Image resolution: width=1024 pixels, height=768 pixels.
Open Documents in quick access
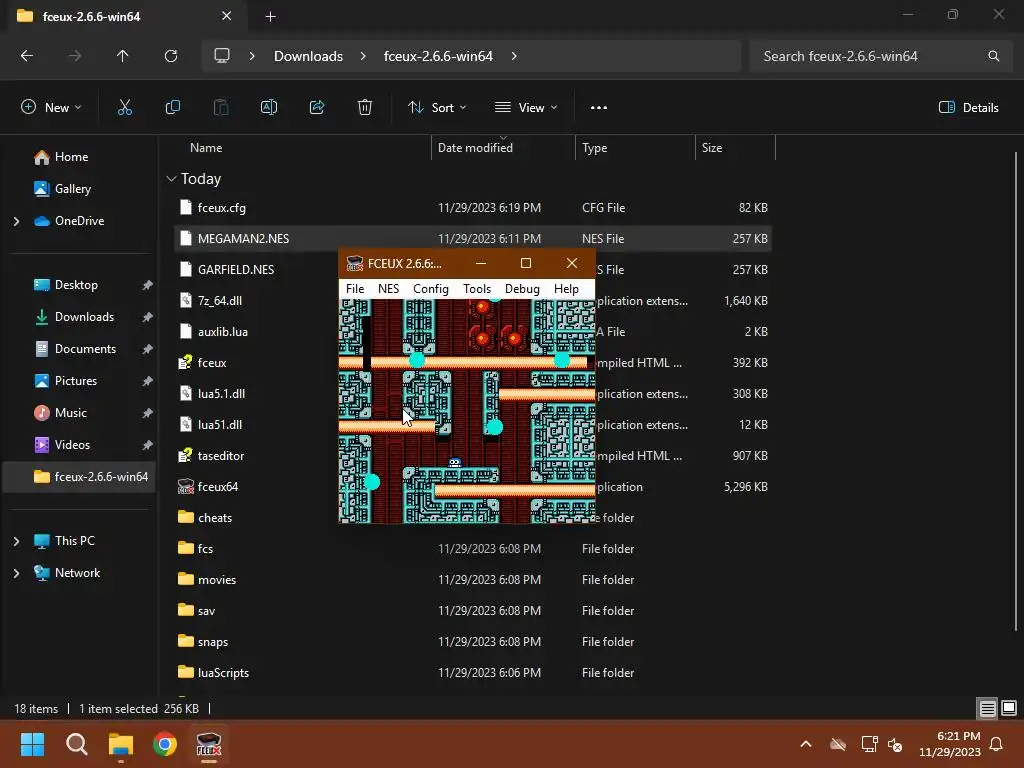click(x=74, y=349)
